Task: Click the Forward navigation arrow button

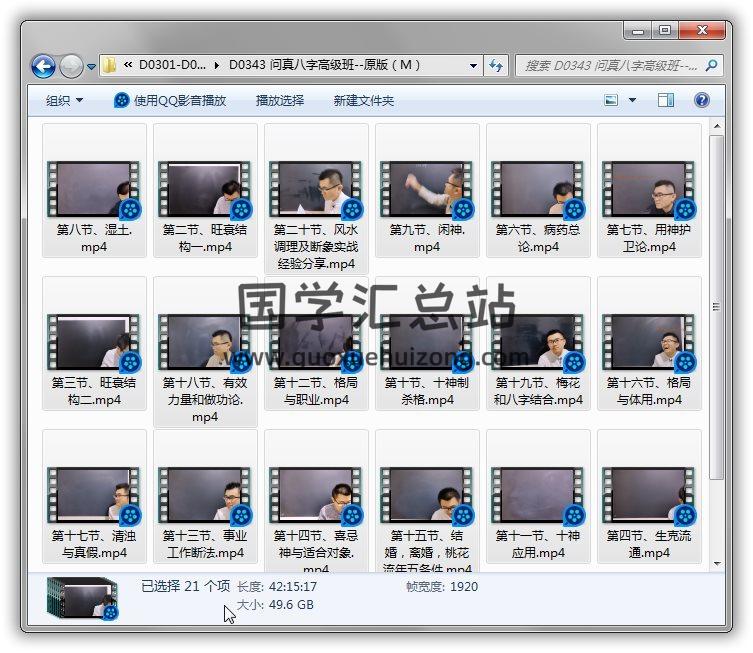Action: coord(71,67)
